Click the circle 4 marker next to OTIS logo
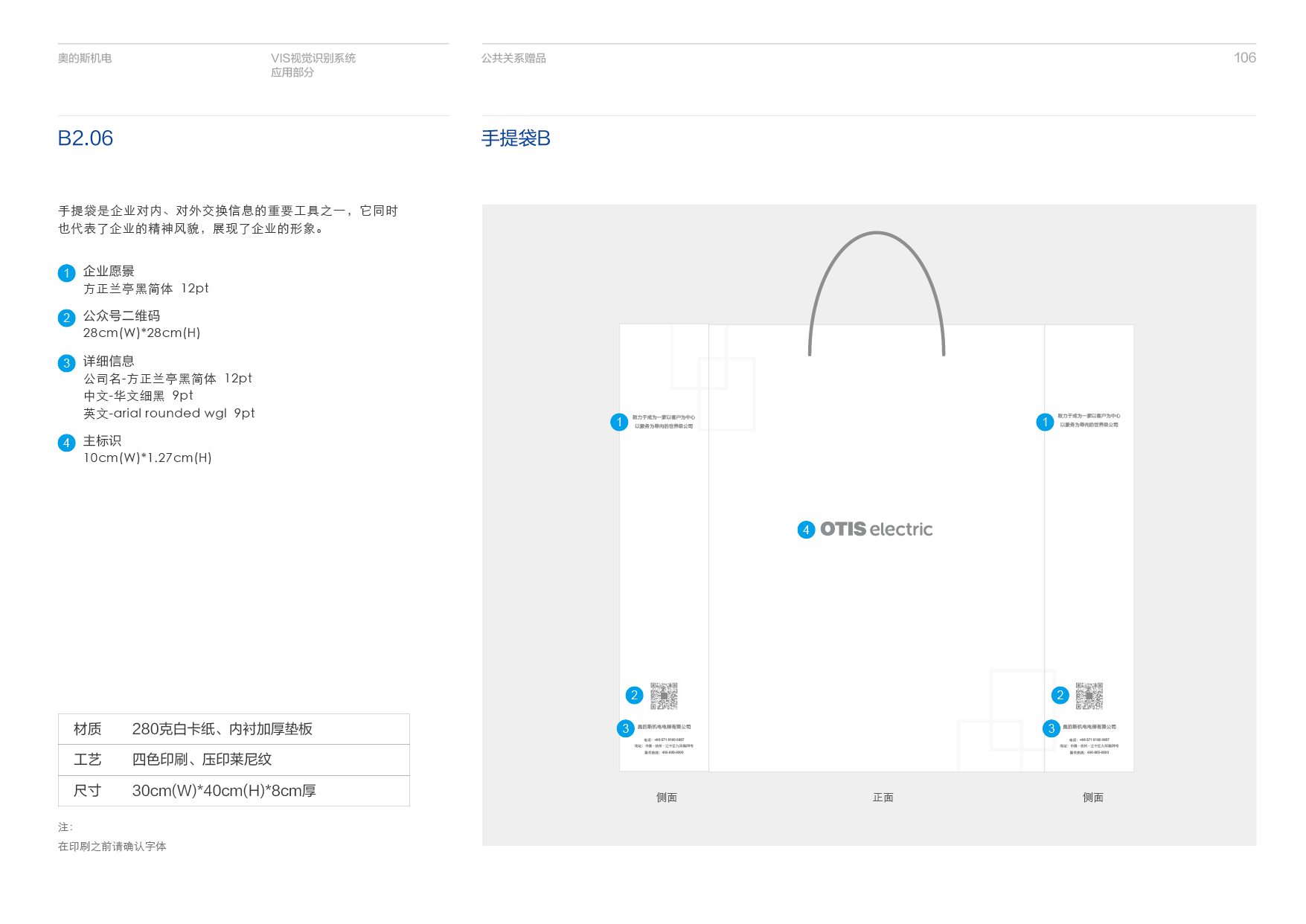This screenshot has height=924, width=1306. tap(806, 530)
